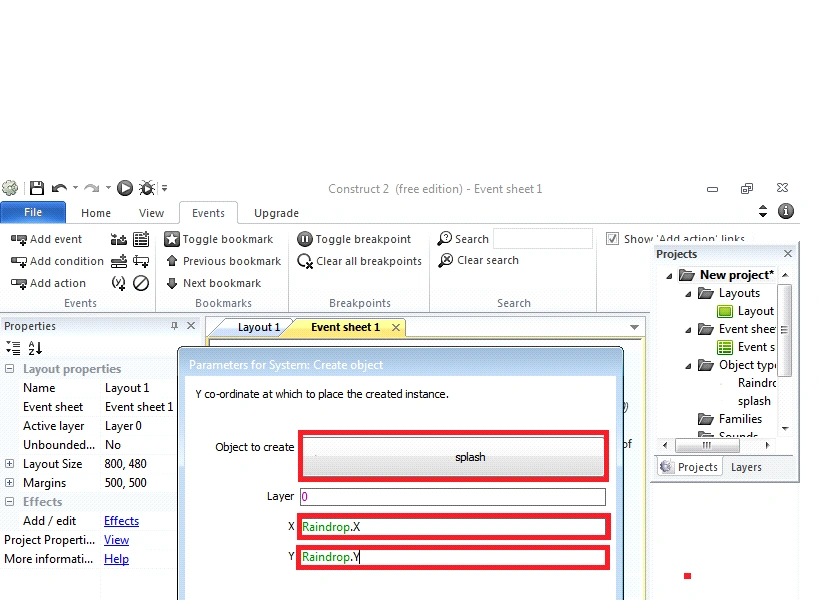Click the splash object button
Viewport: 819px width, 600px height.
[x=453, y=456]
